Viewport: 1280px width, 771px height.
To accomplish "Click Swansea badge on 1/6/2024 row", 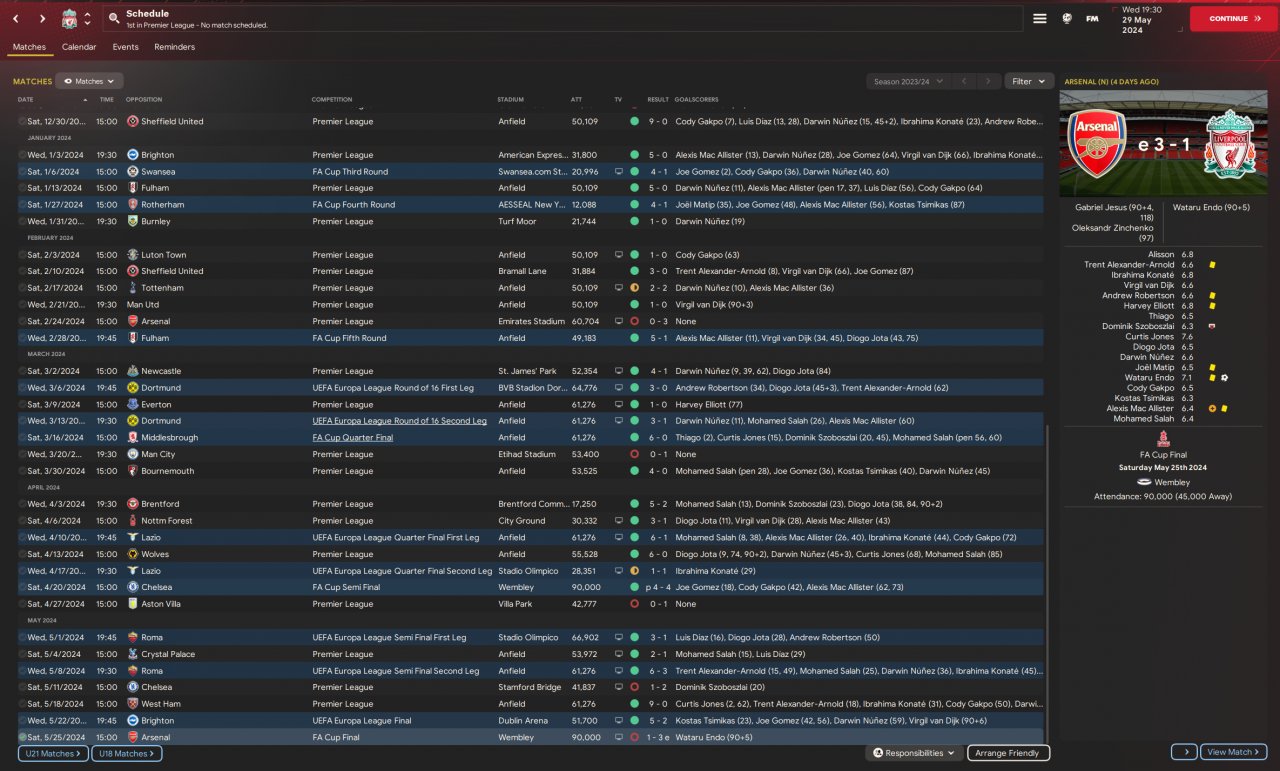I will 133,172.
